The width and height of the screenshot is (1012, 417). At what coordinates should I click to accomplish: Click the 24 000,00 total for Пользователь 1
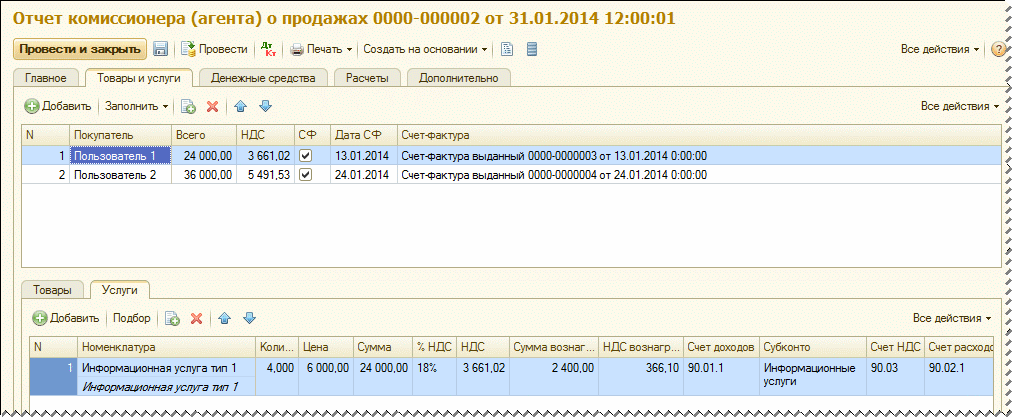pos(203,156)
